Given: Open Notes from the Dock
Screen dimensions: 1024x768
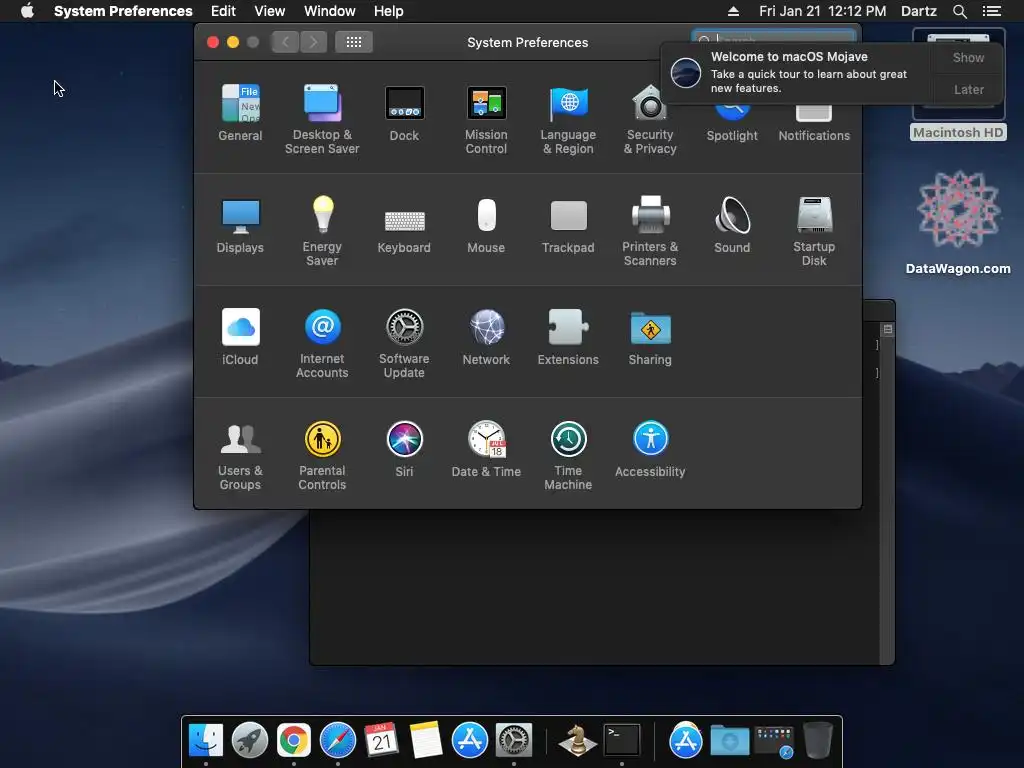Looking at the screenshot, I should pos(425,740).
